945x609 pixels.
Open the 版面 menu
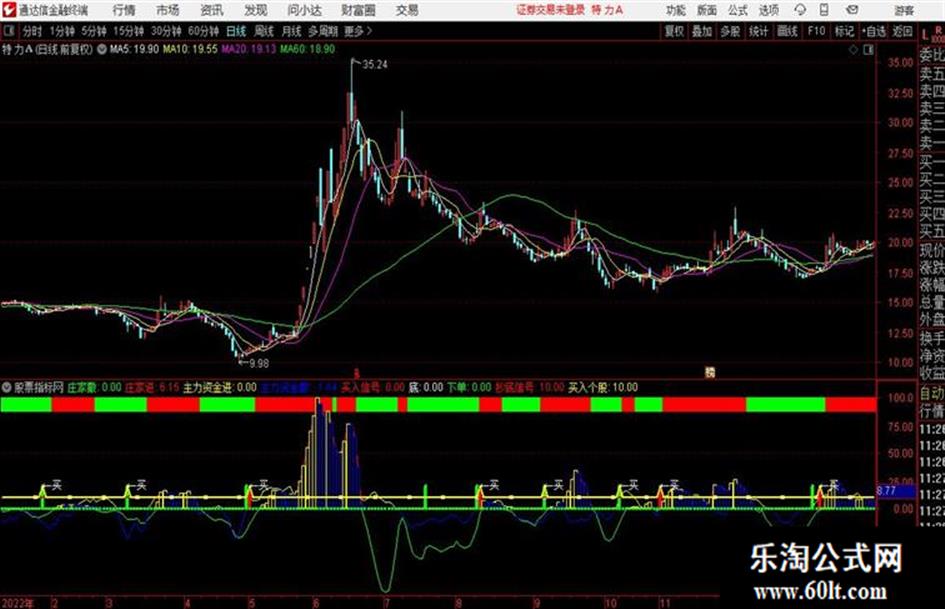(x=707, y=10)
